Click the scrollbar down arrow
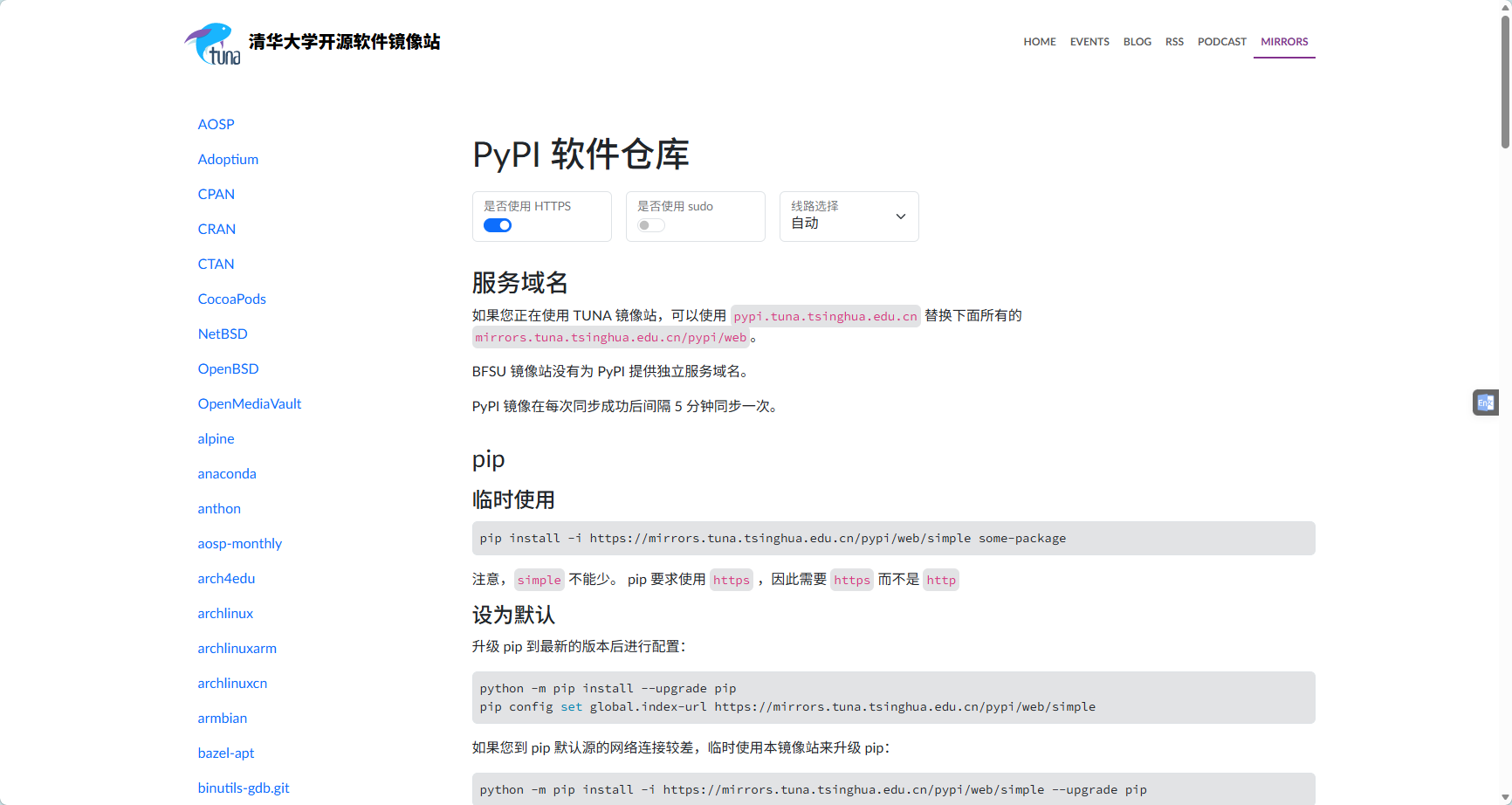This screenshot has width=1512, height=805. (1505, 799)
